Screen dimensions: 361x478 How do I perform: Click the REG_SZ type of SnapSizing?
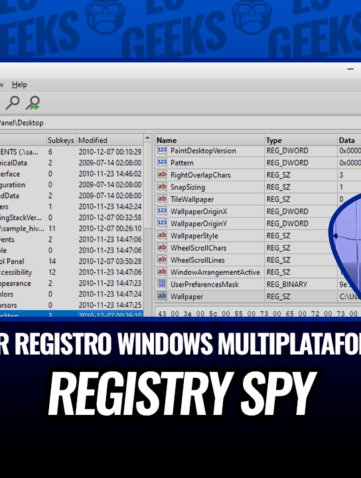click(x=278, y=187)
